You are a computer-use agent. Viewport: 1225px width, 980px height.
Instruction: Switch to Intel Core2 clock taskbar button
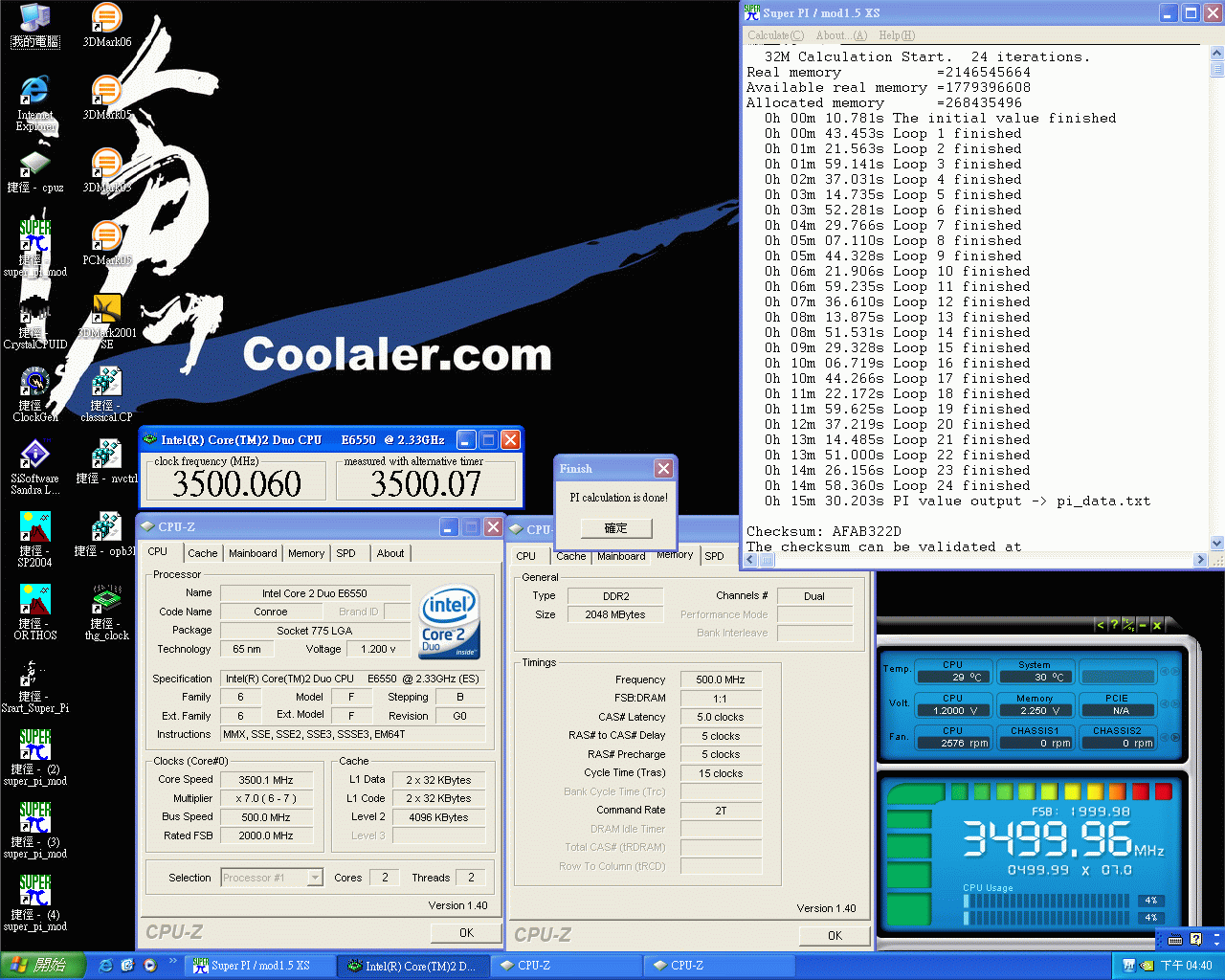[412, 966]
